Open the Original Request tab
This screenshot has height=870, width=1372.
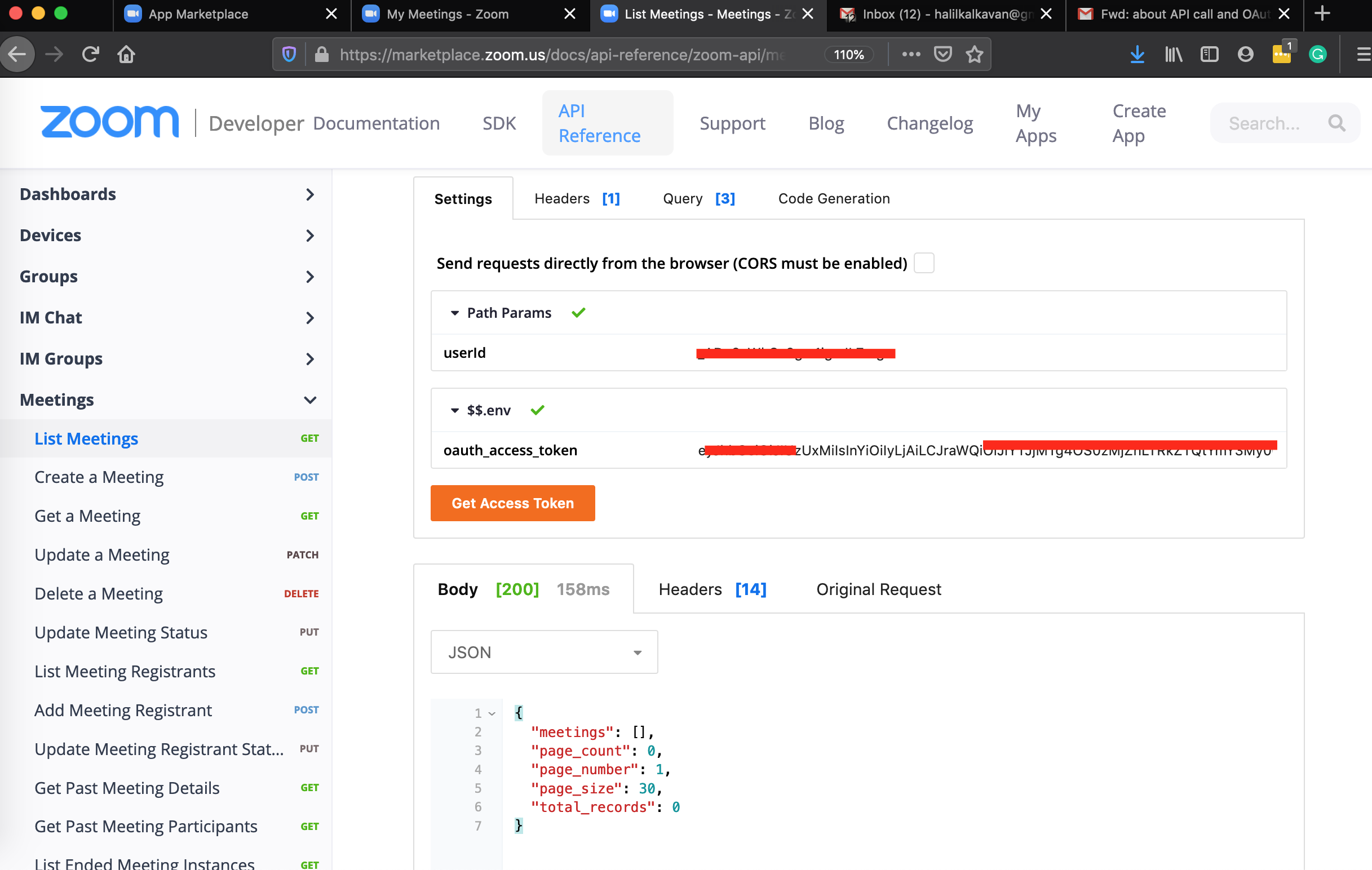click(x=878, y=589)
